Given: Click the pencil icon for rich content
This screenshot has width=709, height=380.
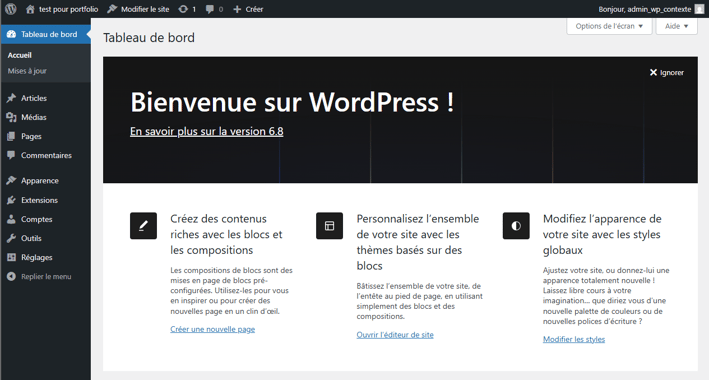Looking at the screenshot, I should click(143, 226).
